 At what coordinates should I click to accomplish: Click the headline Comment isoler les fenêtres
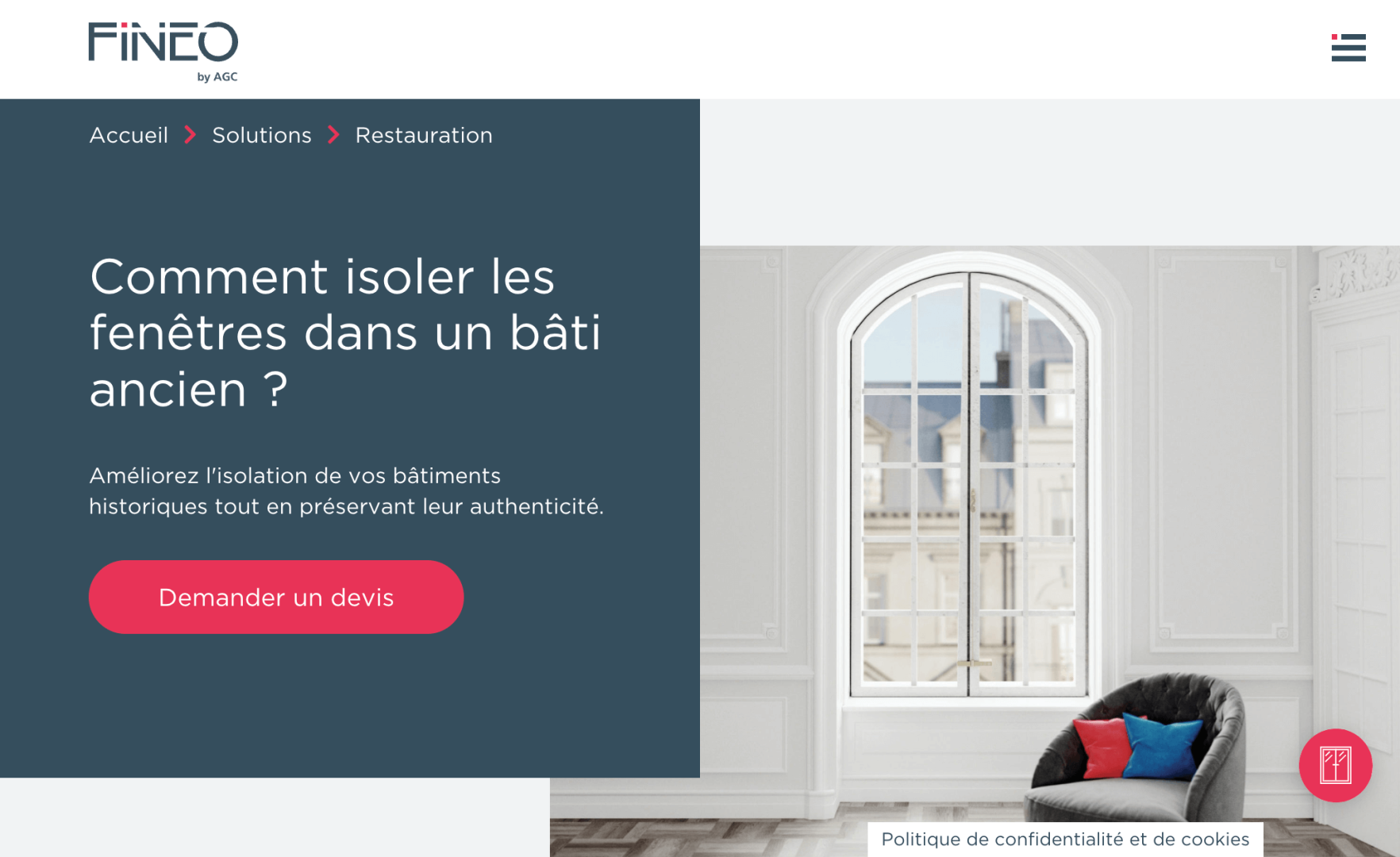pos(345,332)
